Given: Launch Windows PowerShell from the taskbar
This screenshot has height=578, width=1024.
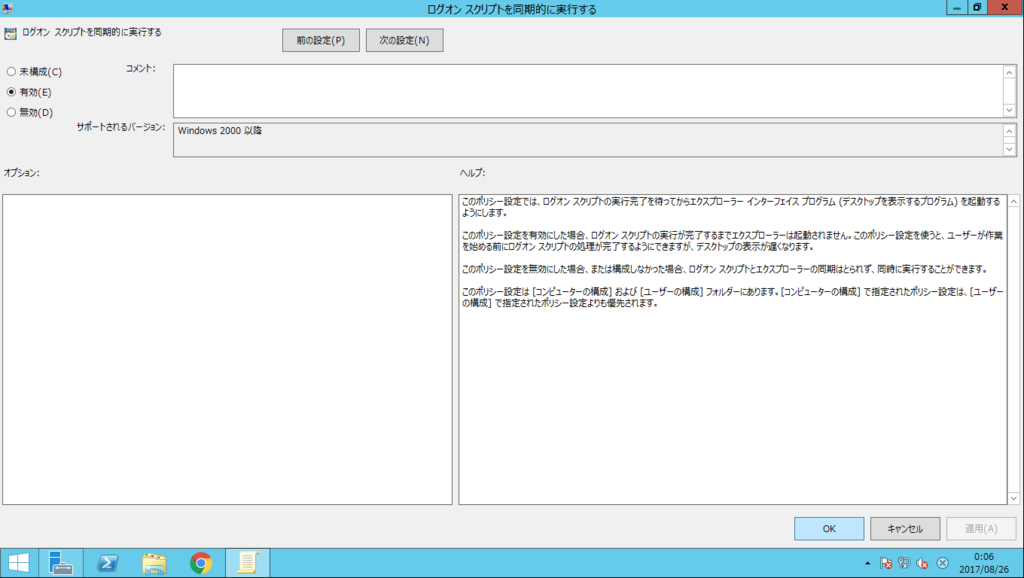Looking at the screenshot, I should coord(107,562).
